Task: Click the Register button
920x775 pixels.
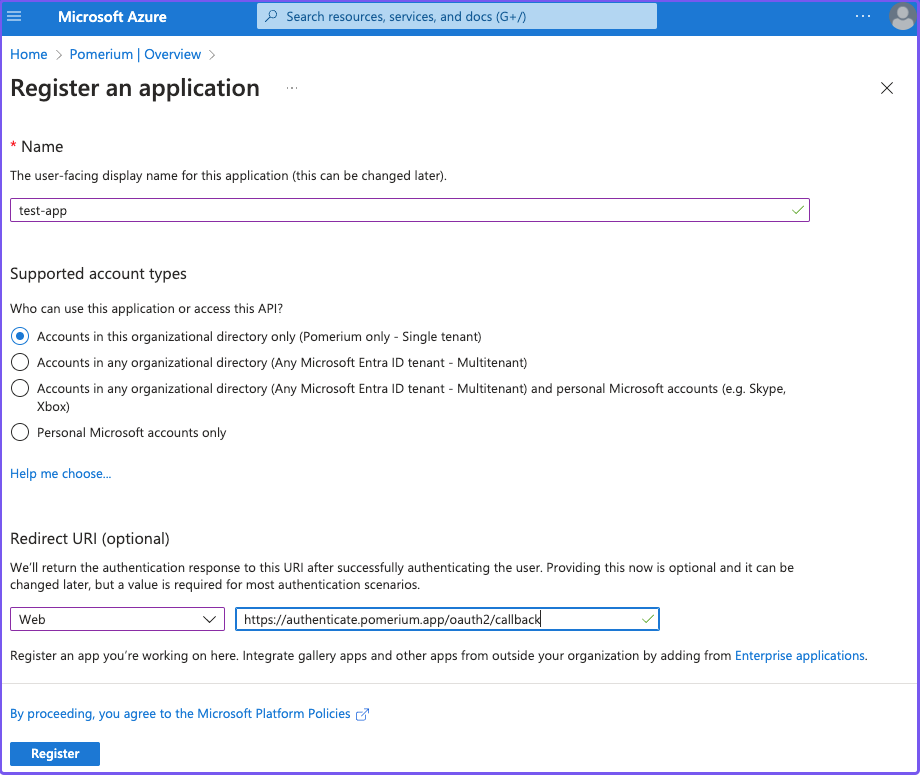Action: (x=54, y=753)
